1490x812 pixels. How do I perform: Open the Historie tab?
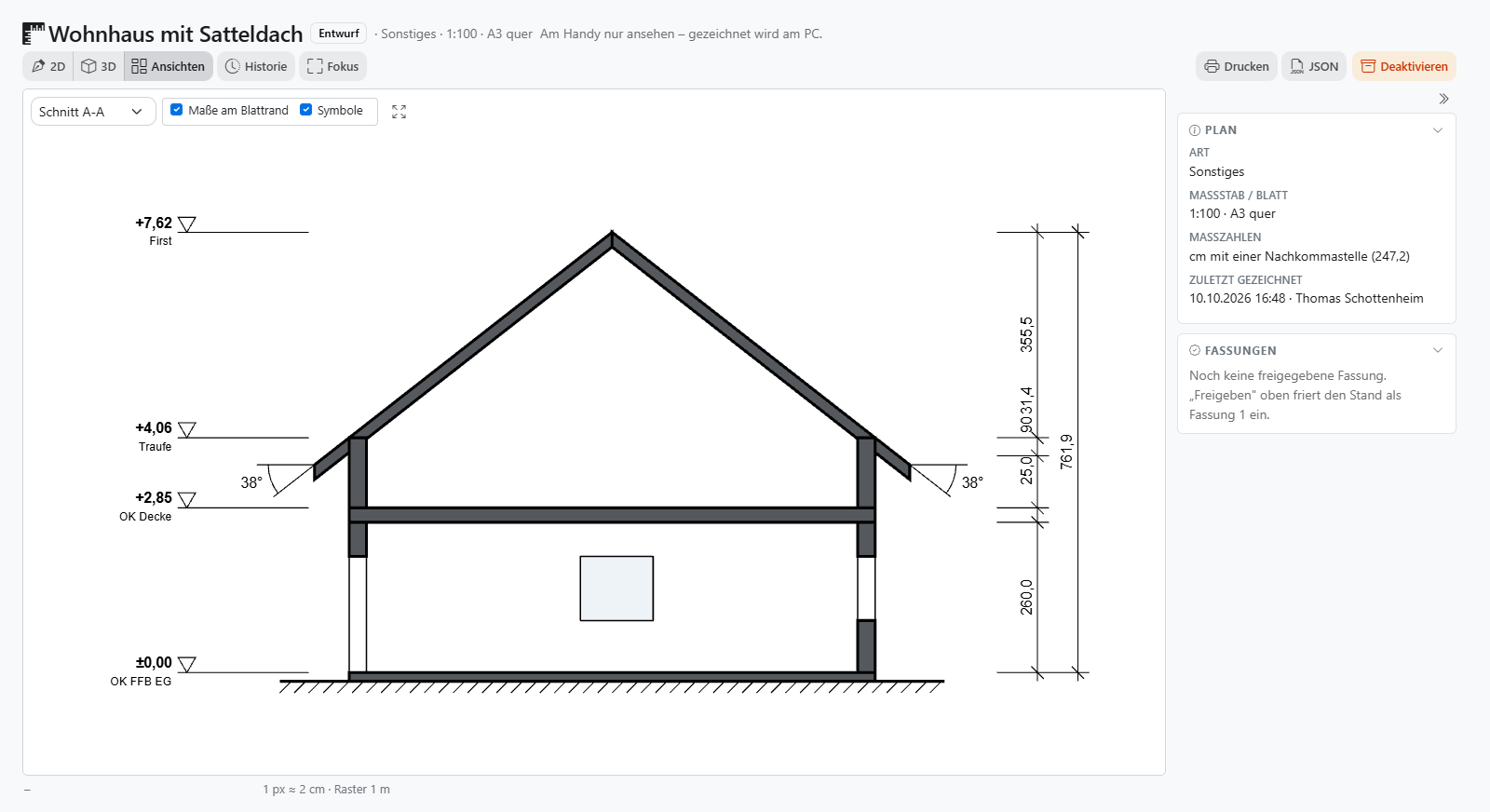[256, 66]
